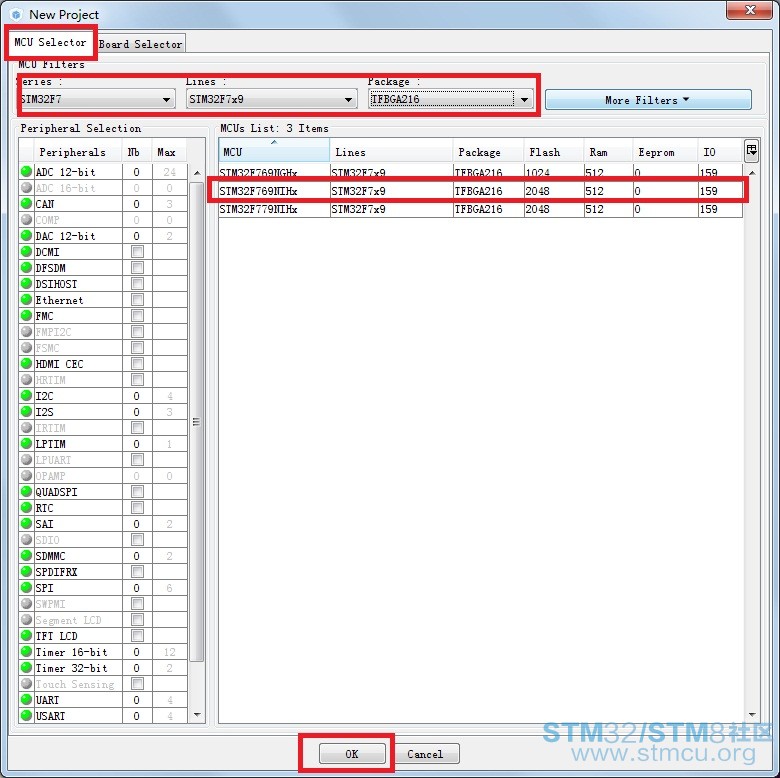Sort by the Ram column header

[607, 152]
